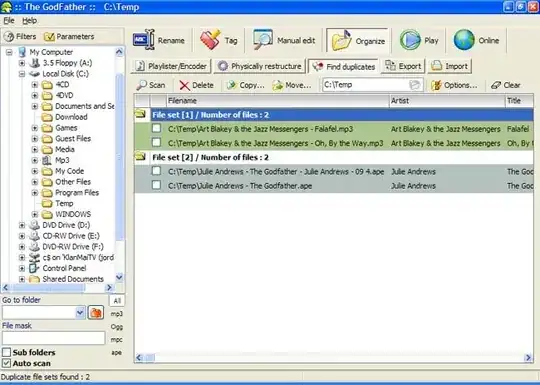The width and height of the screenshot is (540, 385).
Task: Open the Online globe tool
Action: click(476, 40)
